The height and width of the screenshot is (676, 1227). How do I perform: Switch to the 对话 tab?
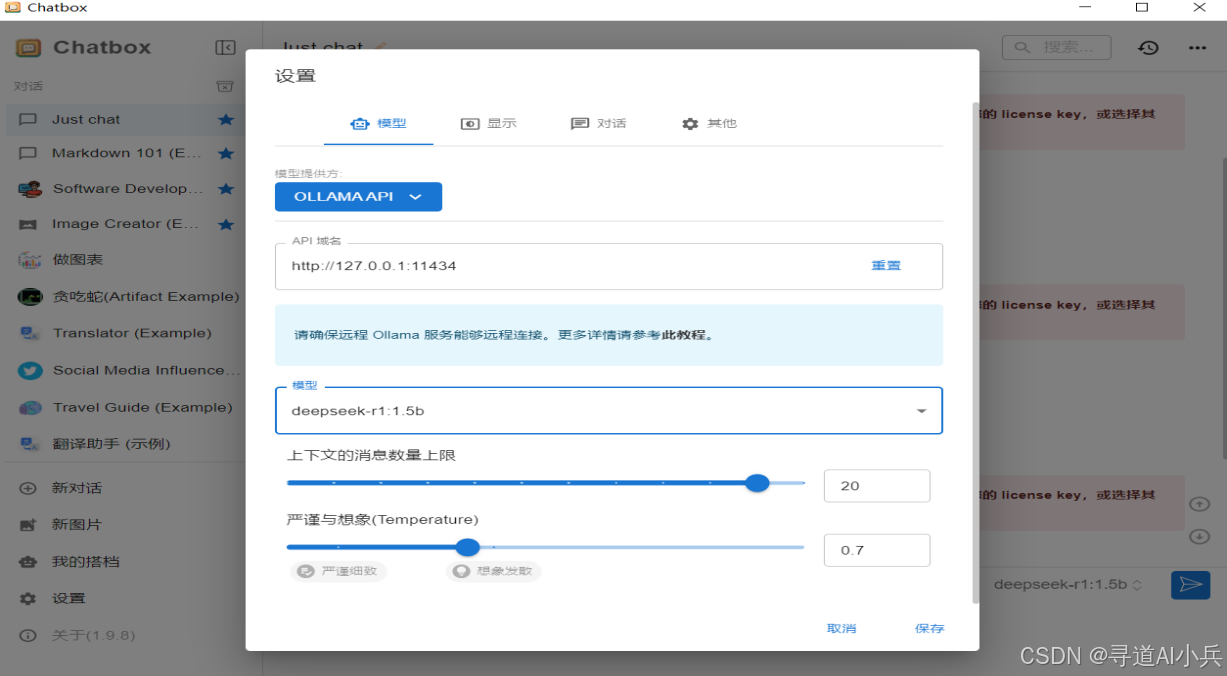(598, 123)
